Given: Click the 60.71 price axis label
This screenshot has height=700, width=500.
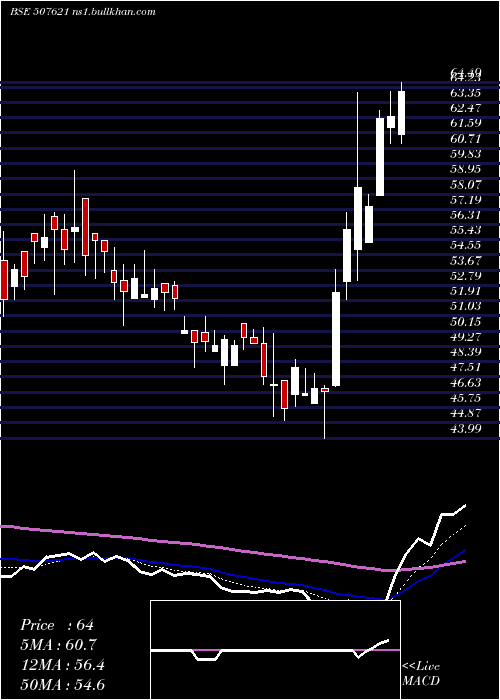Looking at the screenshot, I should point(465,138).
